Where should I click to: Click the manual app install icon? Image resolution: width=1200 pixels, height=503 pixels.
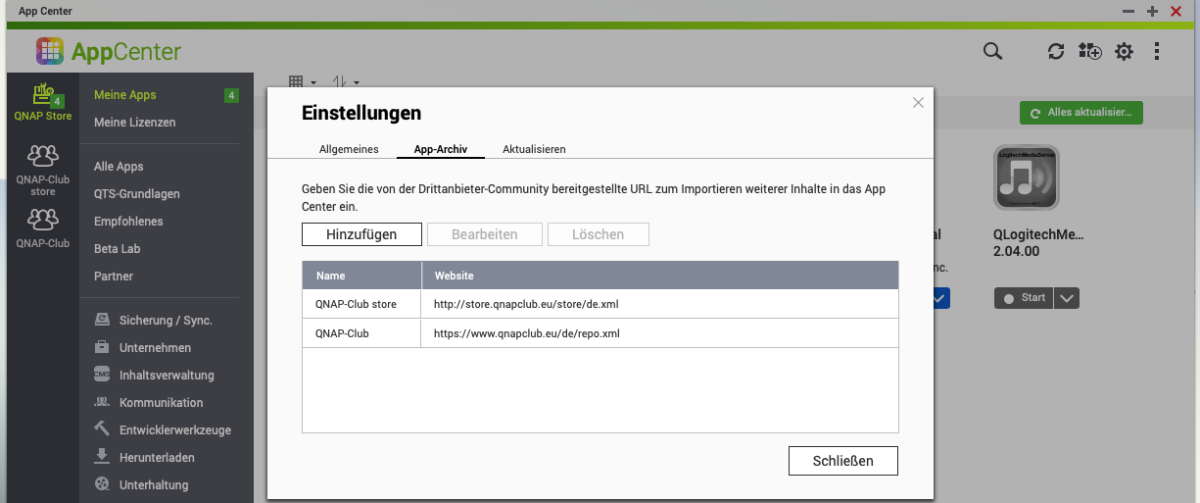click(1090, 52)
